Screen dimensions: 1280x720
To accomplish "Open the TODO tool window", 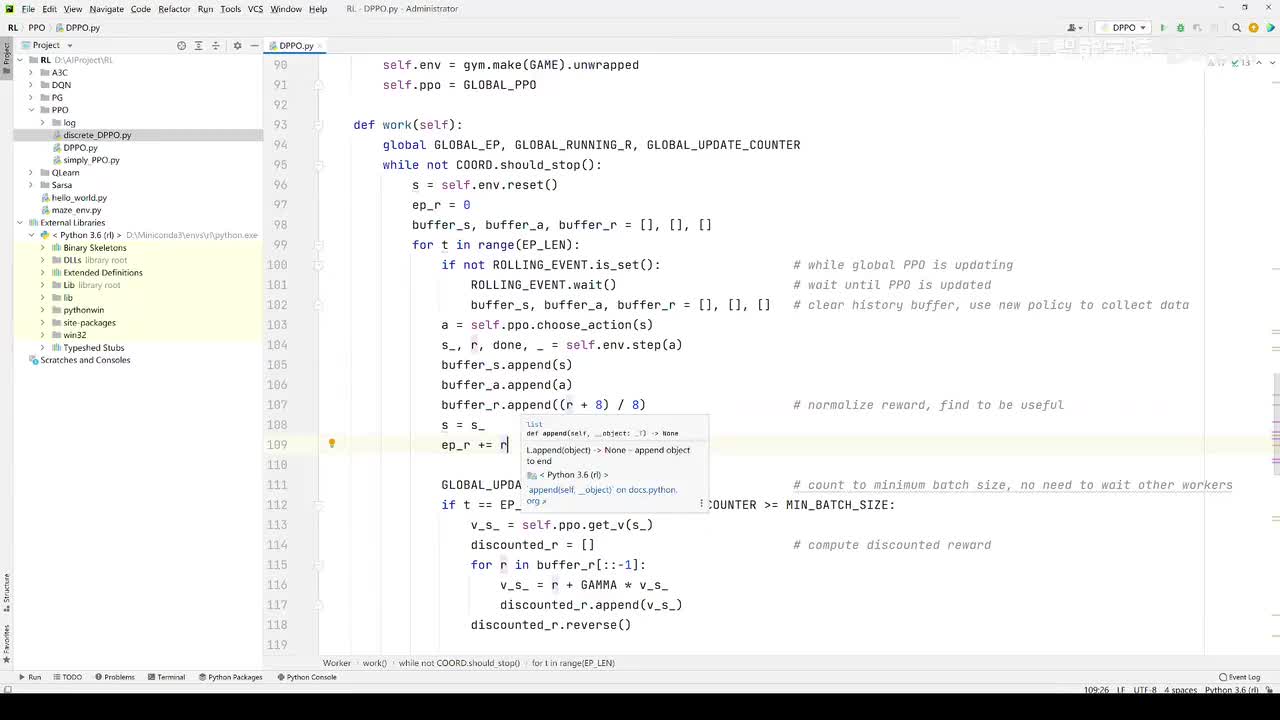I will [67, 677].
